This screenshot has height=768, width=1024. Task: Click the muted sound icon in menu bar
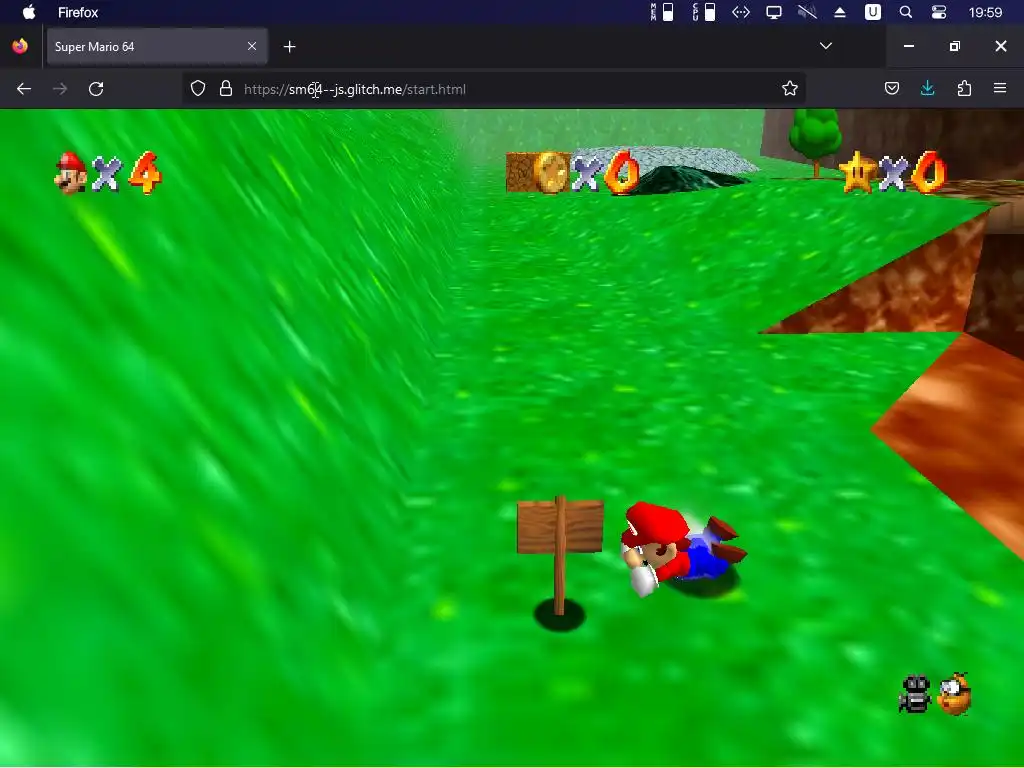click(x=807, y=12)
